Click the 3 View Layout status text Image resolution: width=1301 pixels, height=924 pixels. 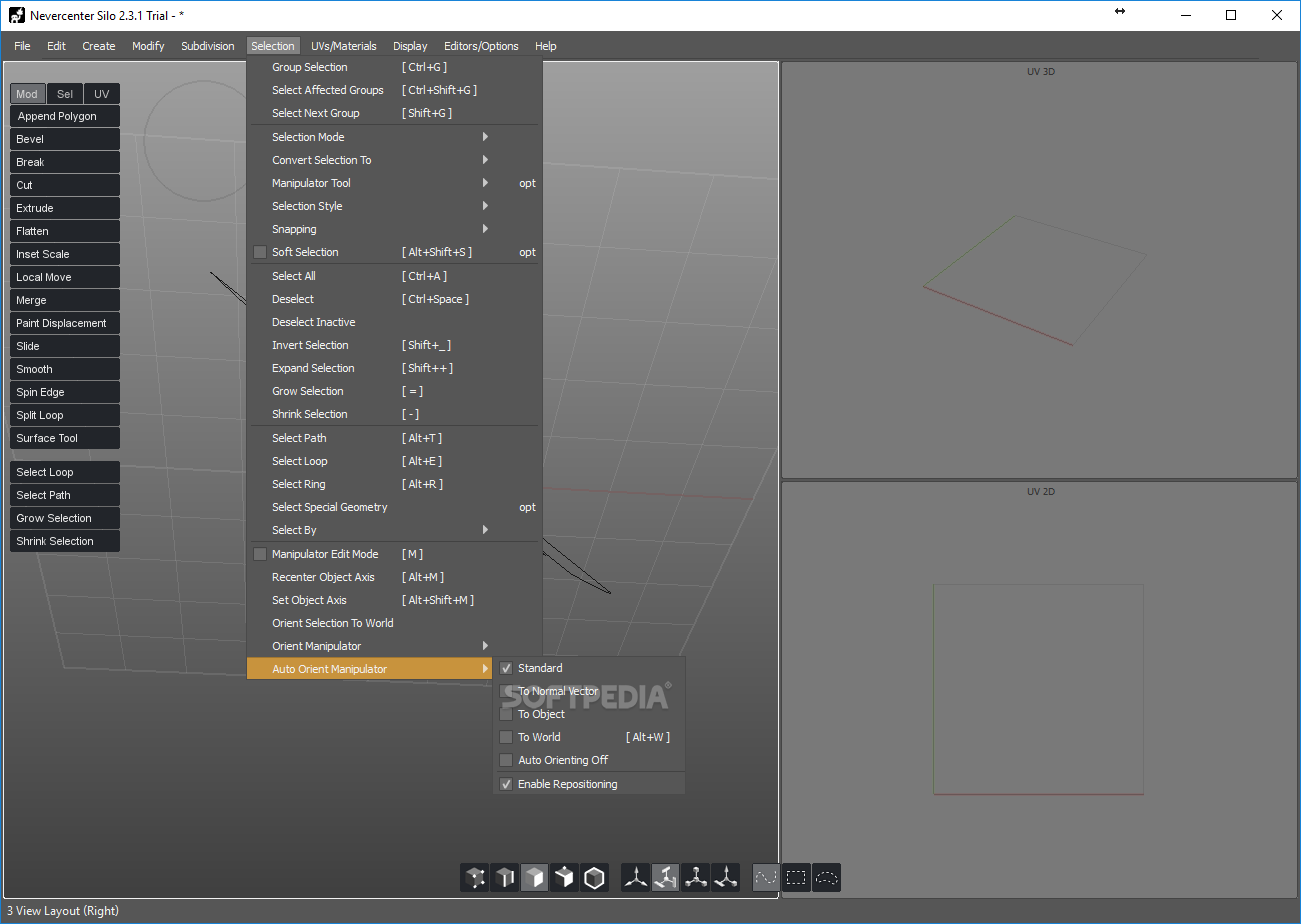[x=63, y=911]
